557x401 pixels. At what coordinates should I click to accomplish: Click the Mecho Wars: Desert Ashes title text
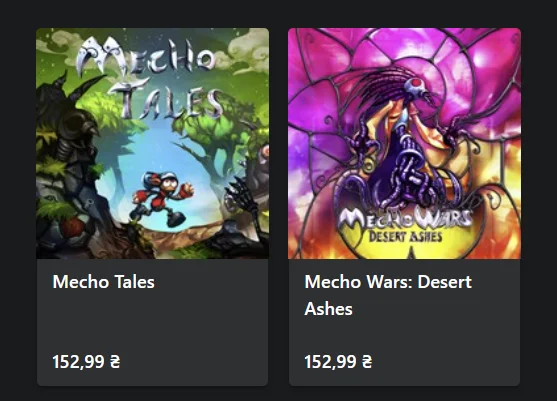pyautogui.click(x=388, y=295)
